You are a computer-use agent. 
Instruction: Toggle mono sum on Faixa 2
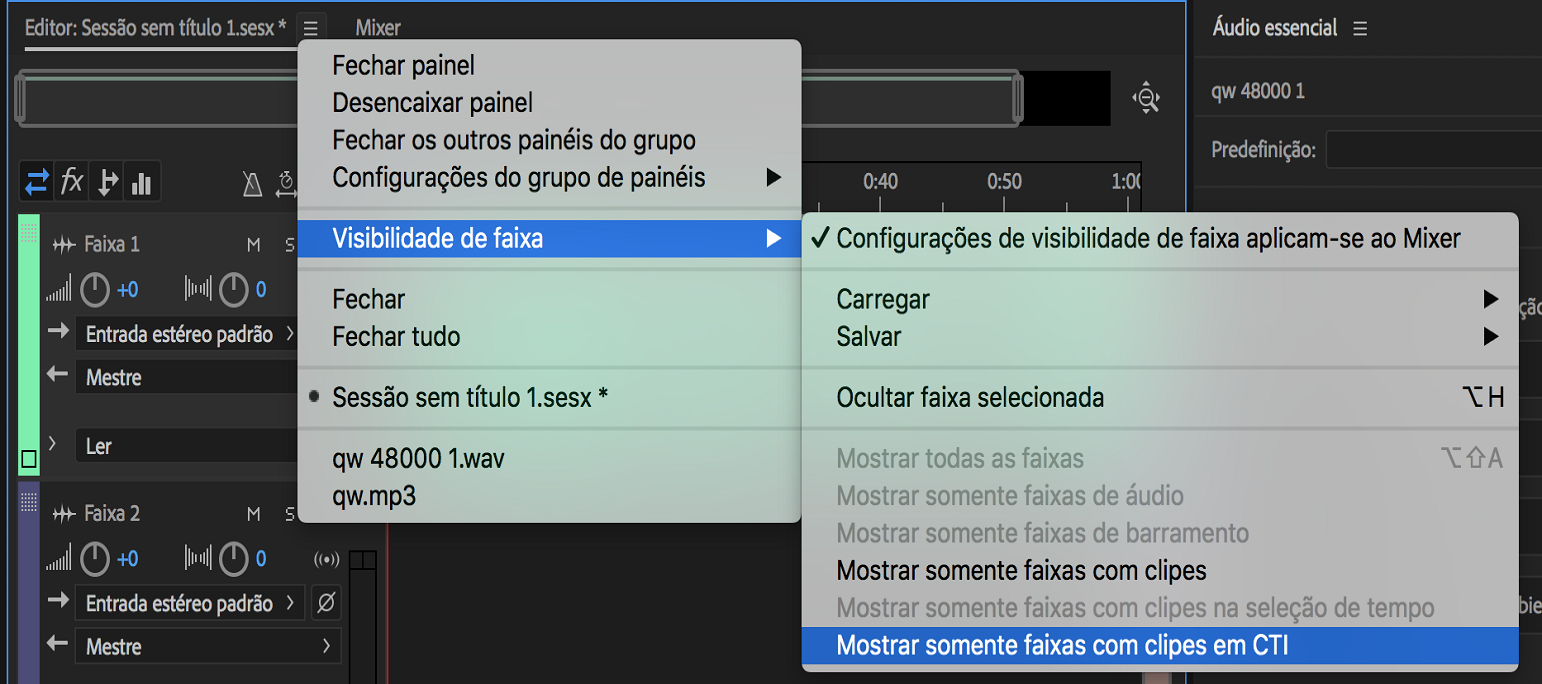(x=326, y=559)
